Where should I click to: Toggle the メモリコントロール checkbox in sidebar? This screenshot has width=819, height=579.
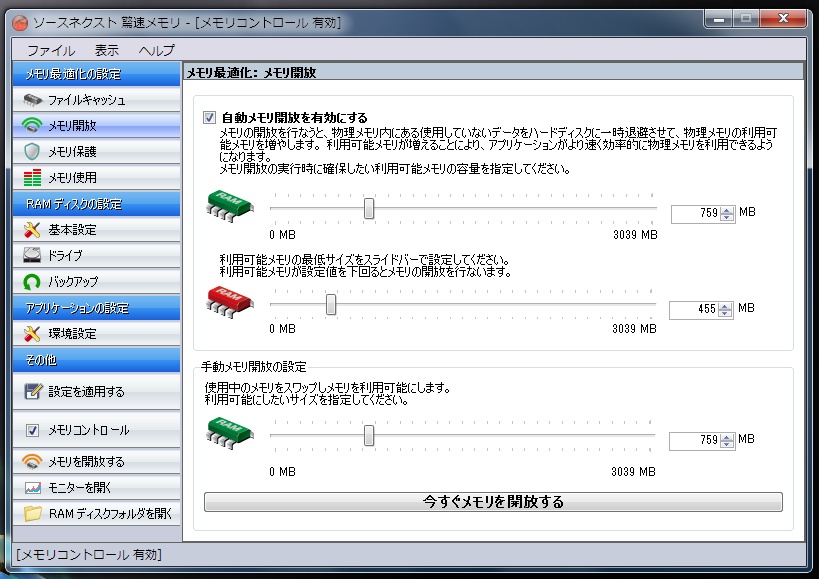32,430
